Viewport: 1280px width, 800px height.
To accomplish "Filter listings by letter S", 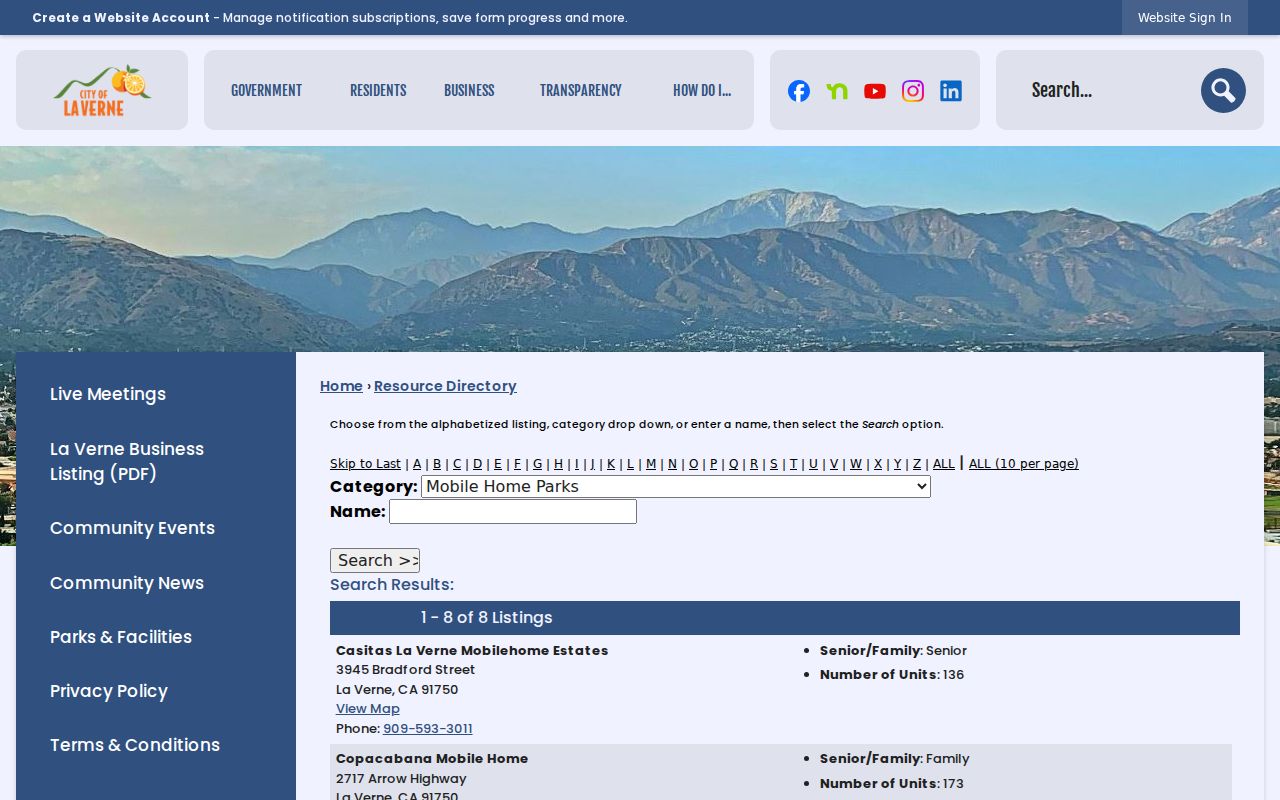I will [774, 464].
